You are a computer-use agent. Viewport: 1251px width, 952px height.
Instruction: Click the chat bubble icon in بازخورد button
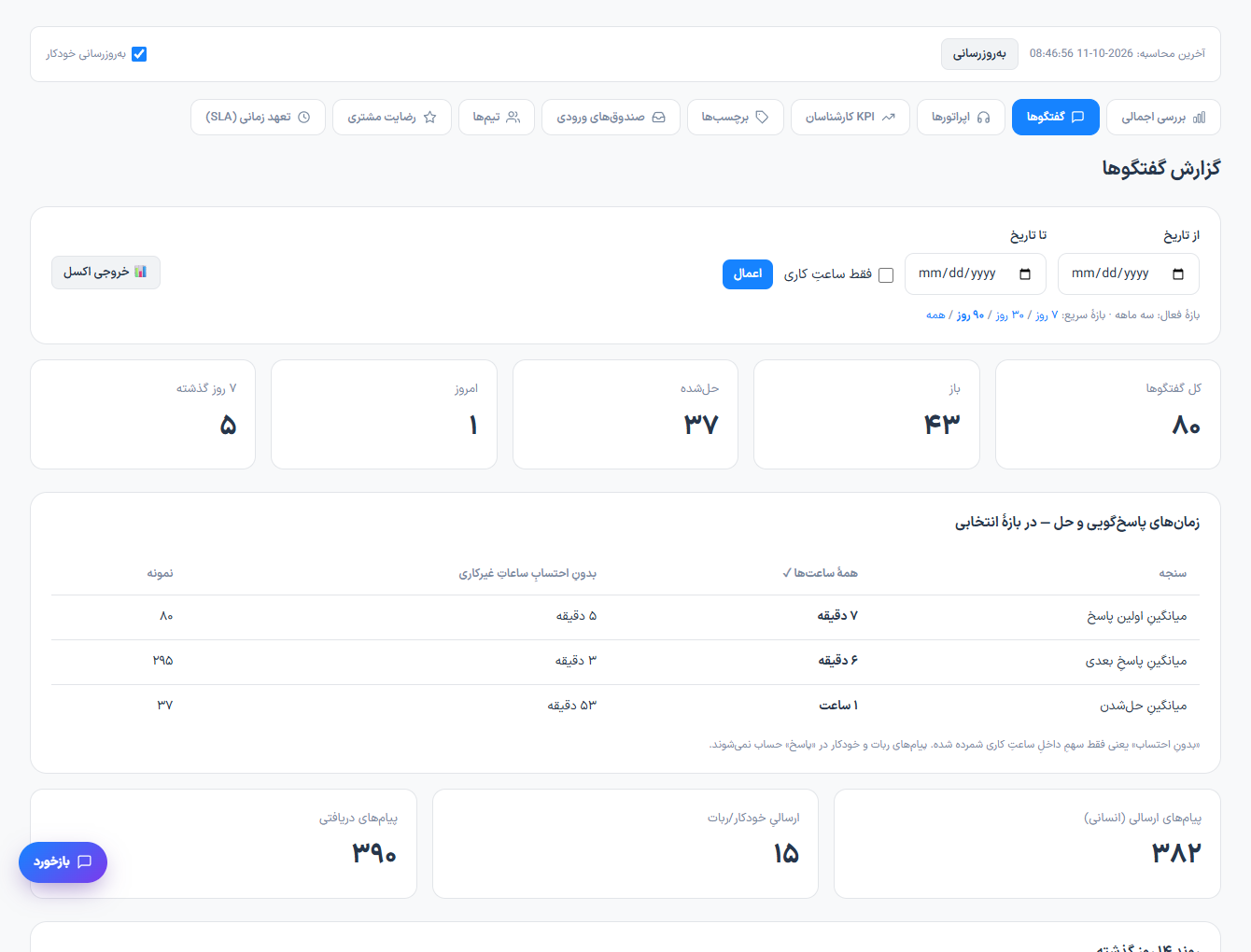[85, 861]
